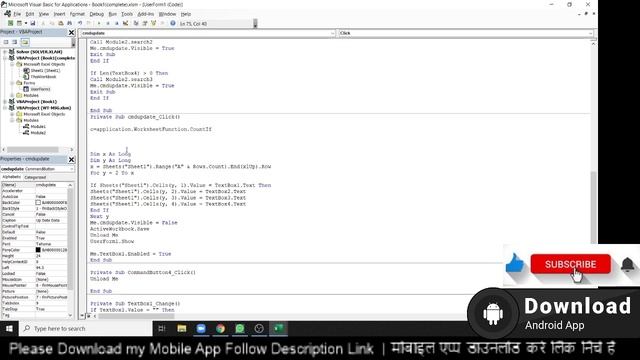Expand the VBAProject (Book1) node
The image size is (640, 360).
pos(5,102)
